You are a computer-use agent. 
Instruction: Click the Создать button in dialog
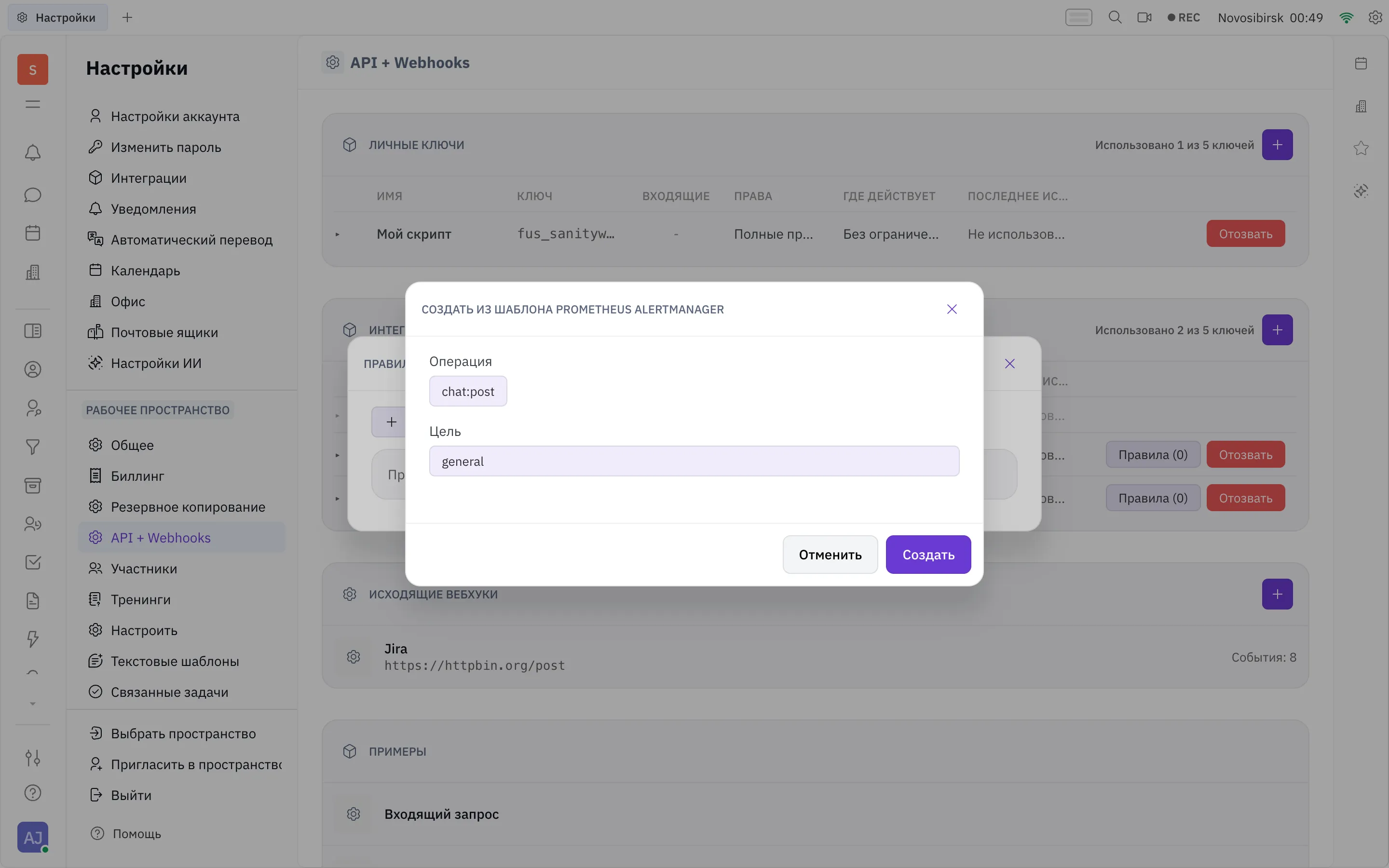point(928,555)
